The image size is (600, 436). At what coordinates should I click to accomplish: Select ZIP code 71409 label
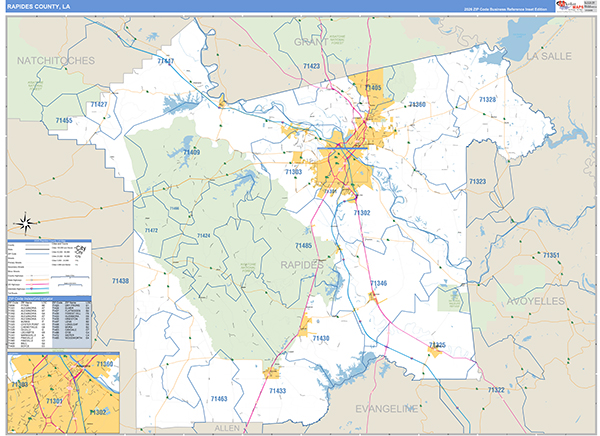(x=190, y=152)
